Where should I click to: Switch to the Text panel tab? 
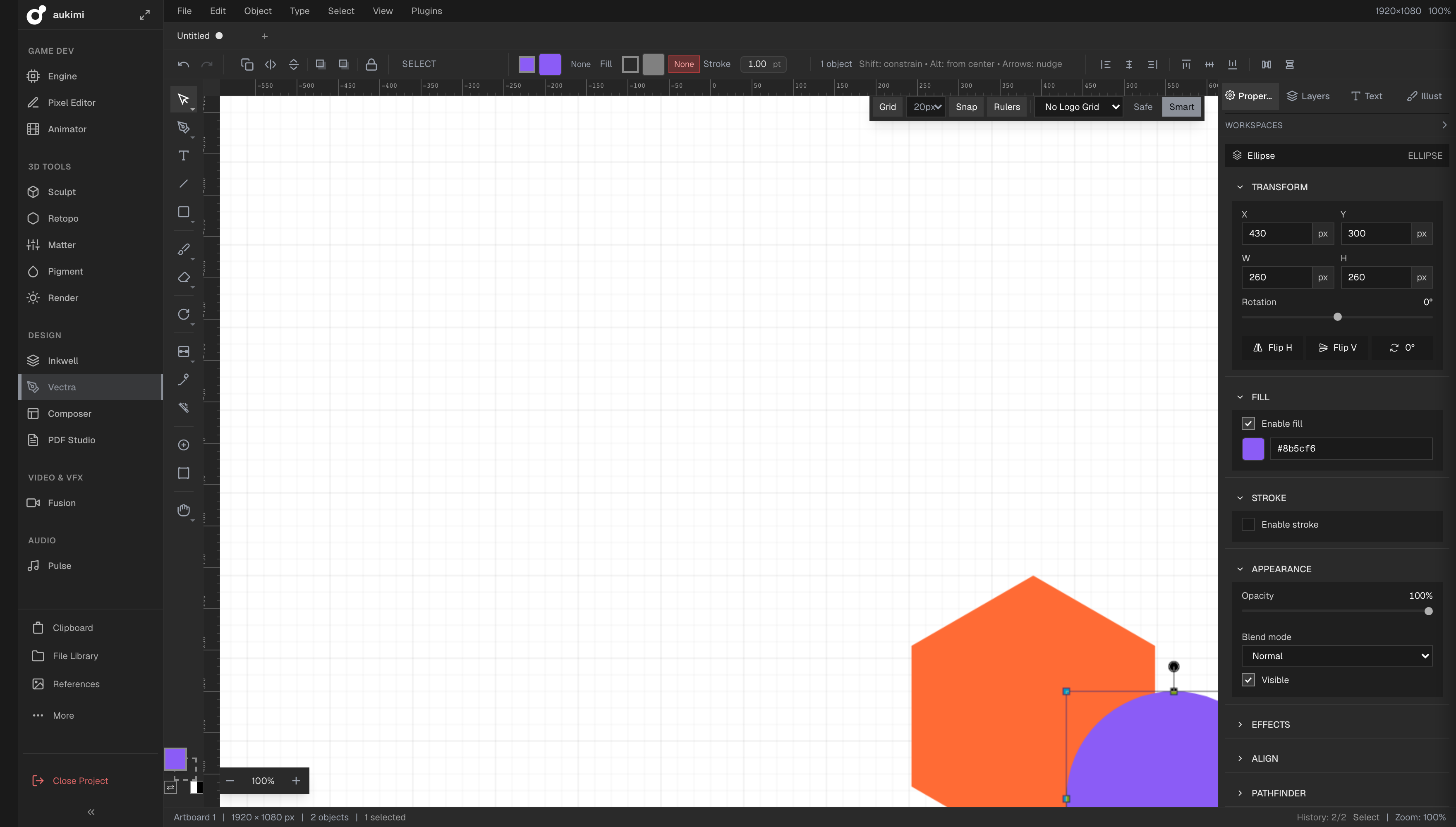(1367, 96)
